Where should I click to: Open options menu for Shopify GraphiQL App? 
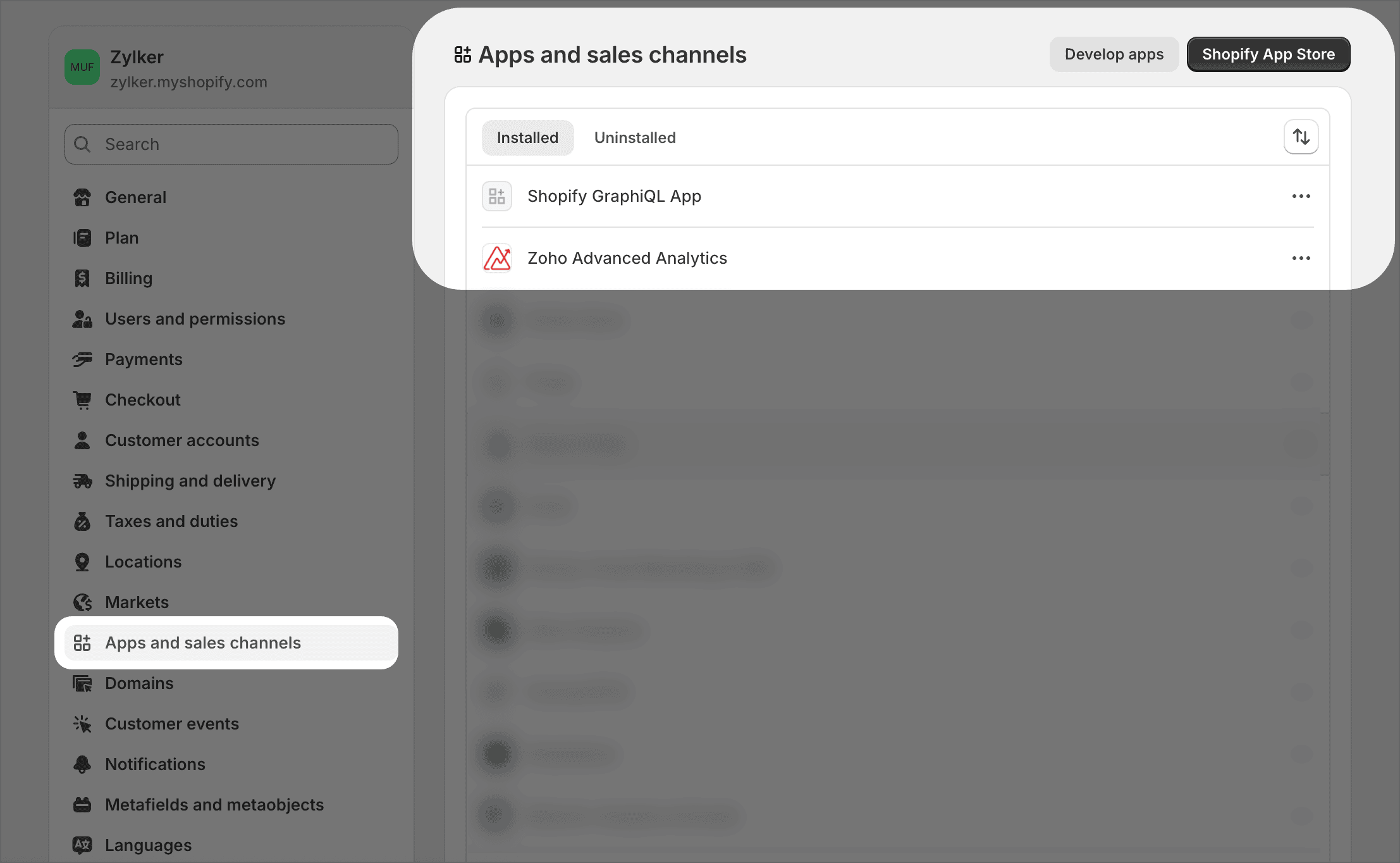(x=1301, y=196)
